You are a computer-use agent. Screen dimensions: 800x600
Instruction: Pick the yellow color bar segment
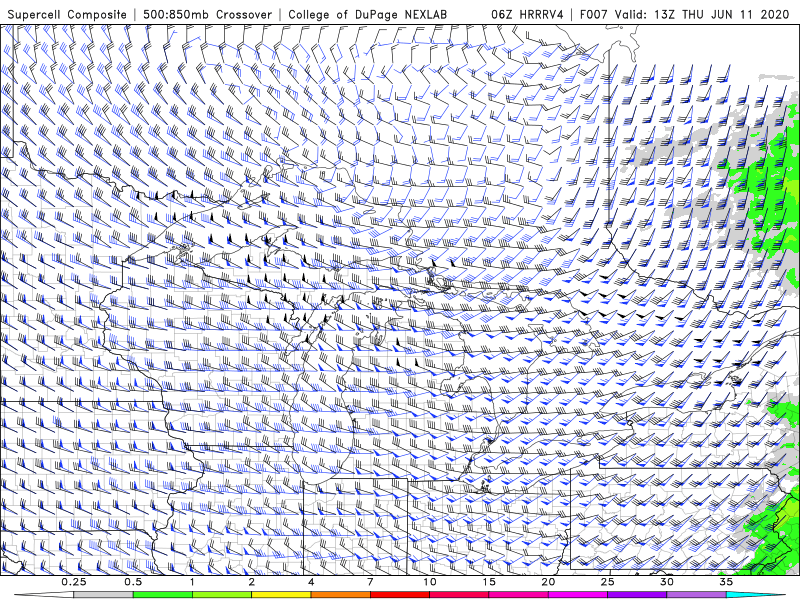point(281,595)
